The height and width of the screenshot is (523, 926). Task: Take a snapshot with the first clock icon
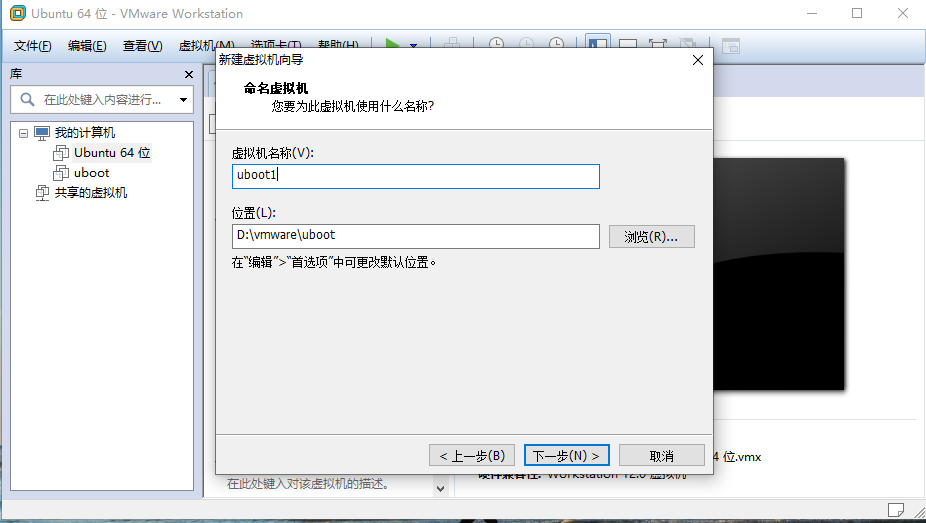497,44
